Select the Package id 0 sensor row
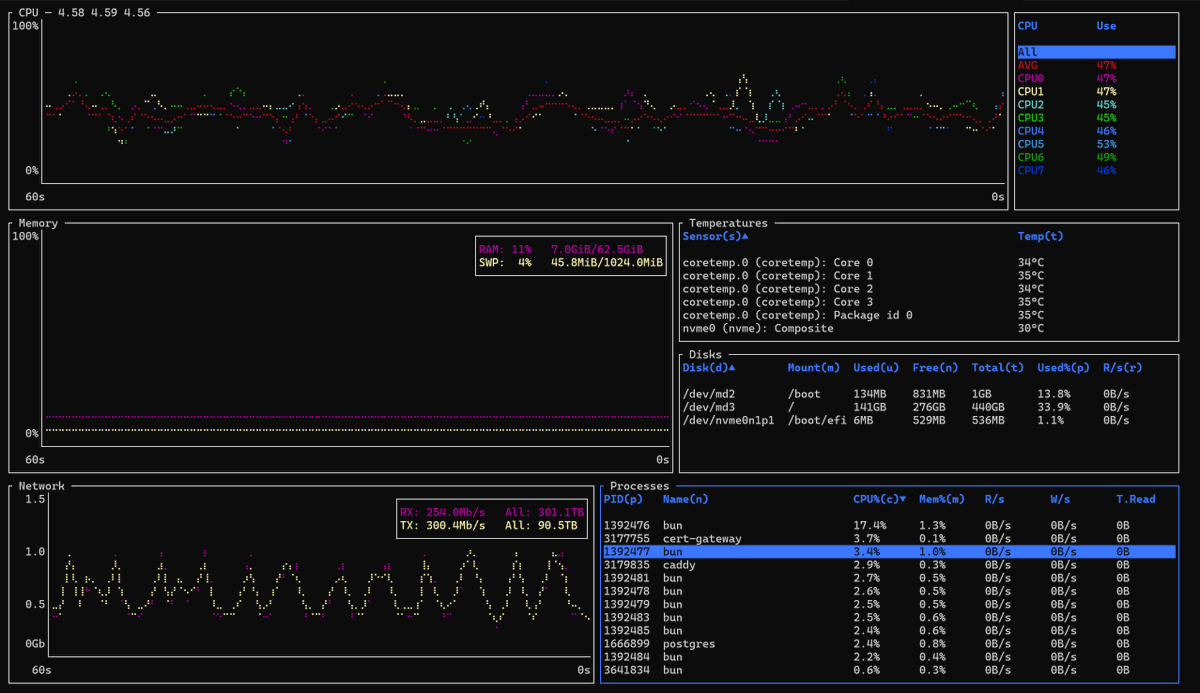The width and height of the screenshot is (1200, 693). click(929, 315)
